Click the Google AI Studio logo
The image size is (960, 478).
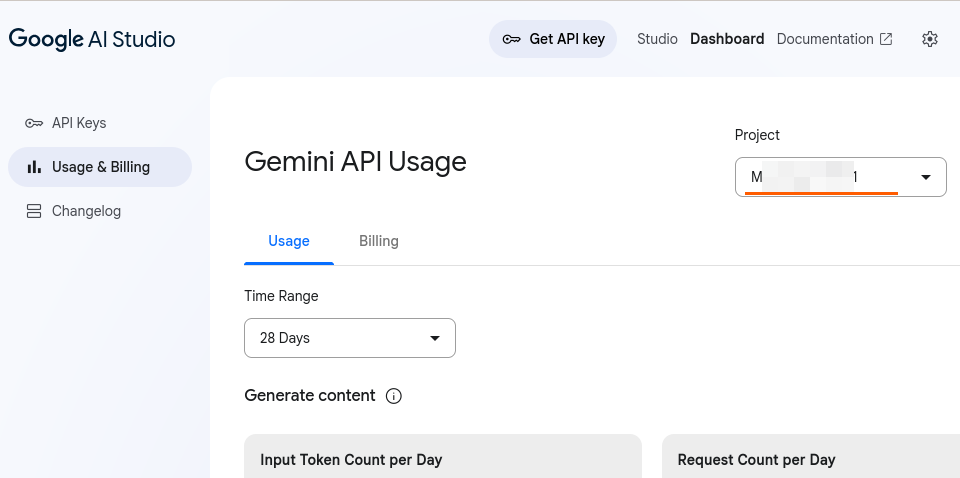(92, 39)
